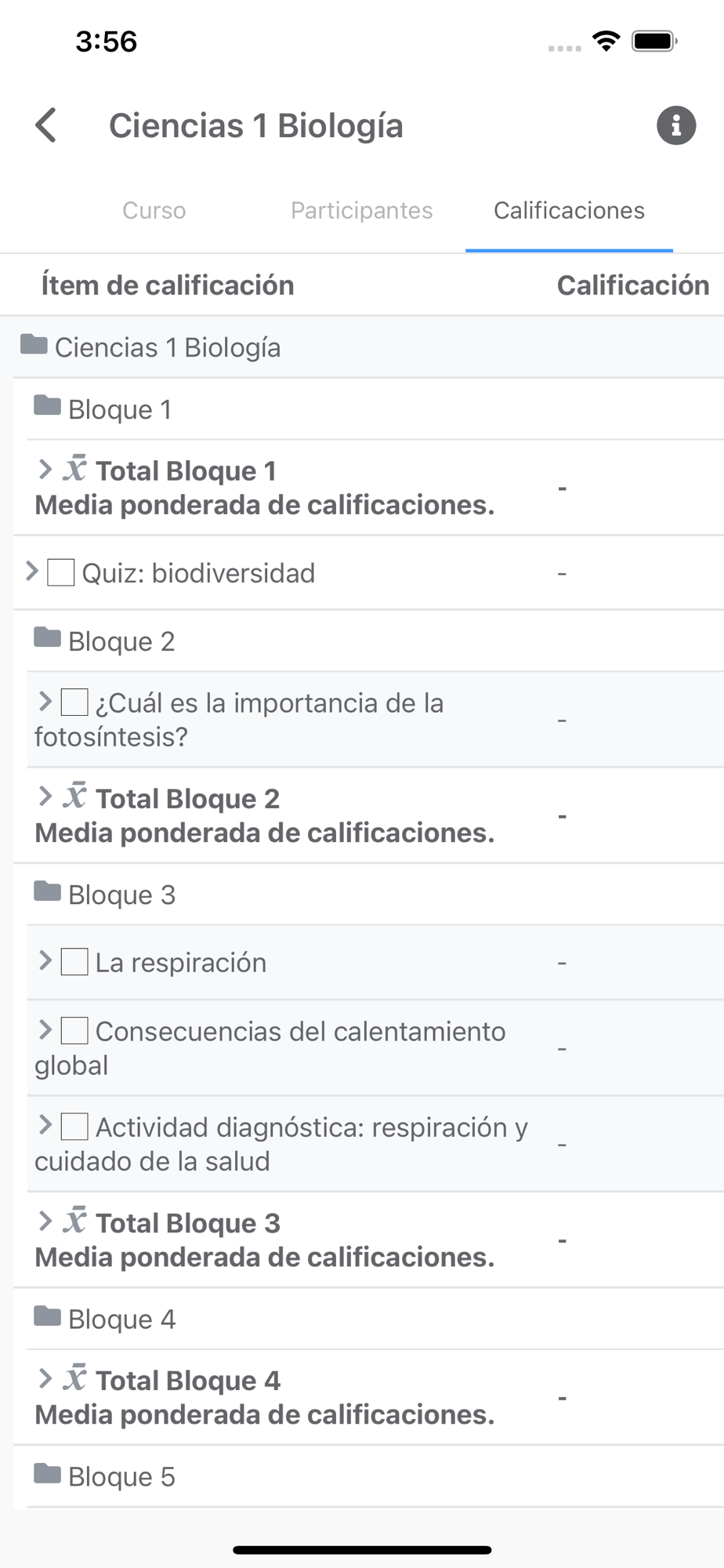Switch to the Curso tab

[x=154, y=210]
